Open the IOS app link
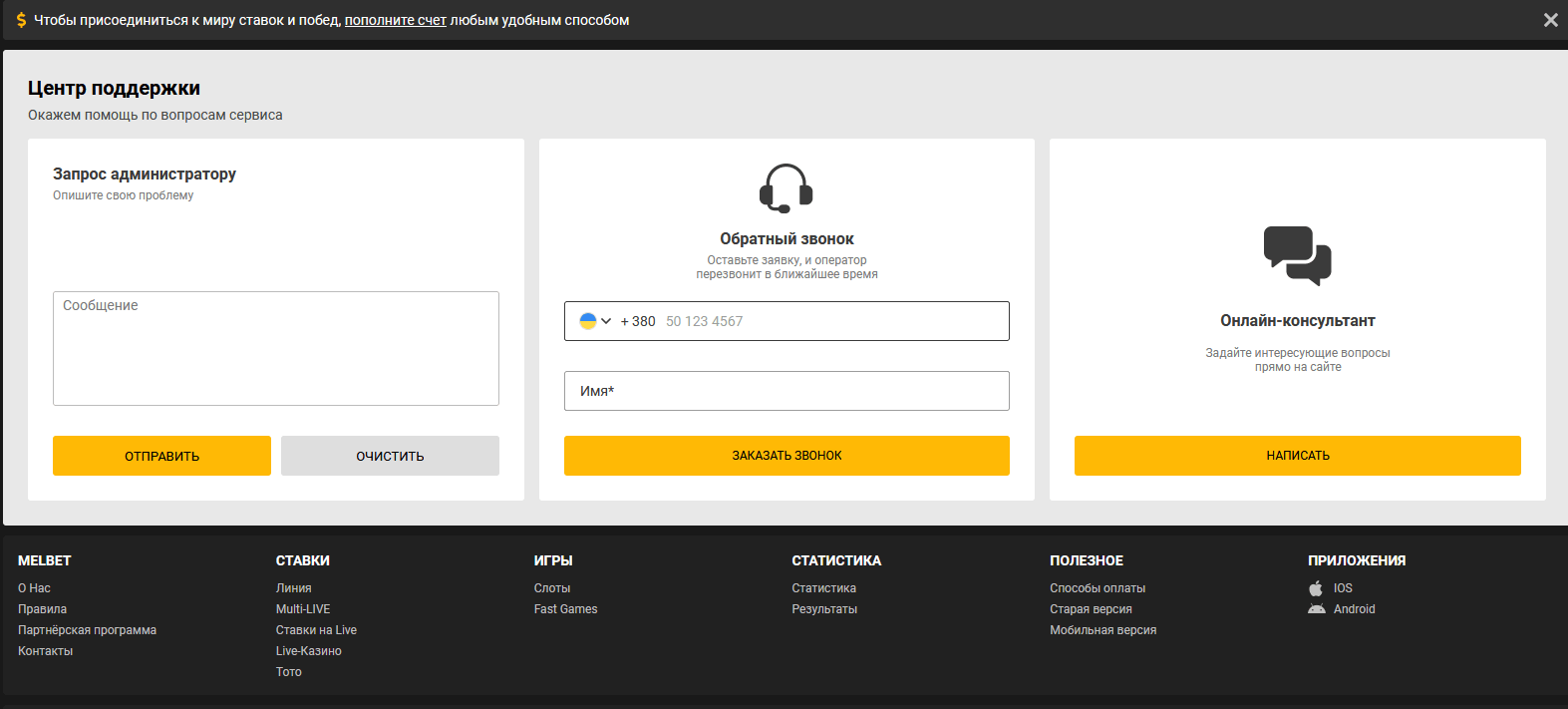The width and height of the screenshot is (1568, 709). [x=1343, y=588]
